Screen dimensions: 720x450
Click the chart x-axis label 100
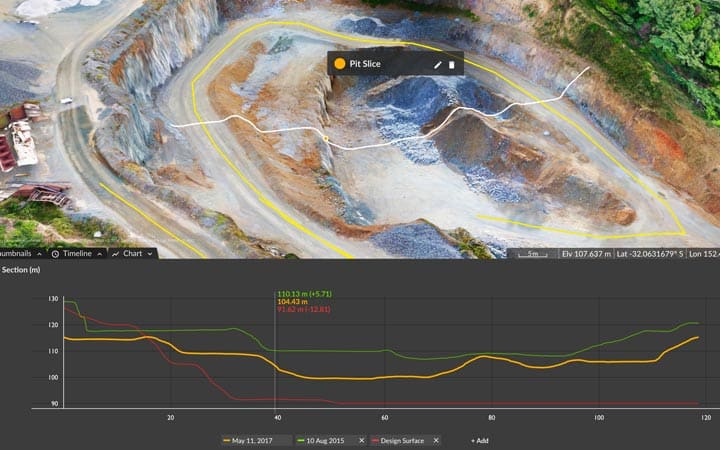pos(599,418)
